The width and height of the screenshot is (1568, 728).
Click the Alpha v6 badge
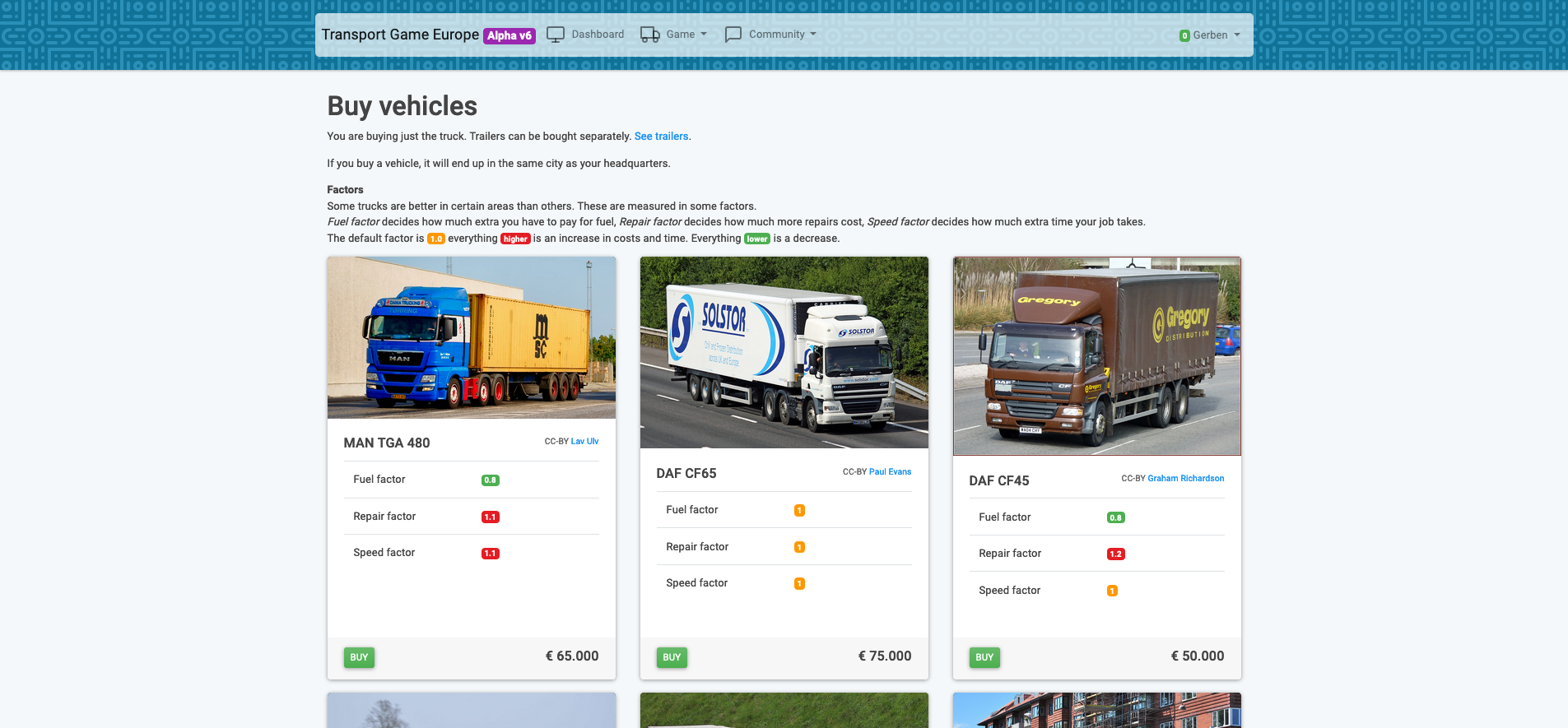[509, 35]
